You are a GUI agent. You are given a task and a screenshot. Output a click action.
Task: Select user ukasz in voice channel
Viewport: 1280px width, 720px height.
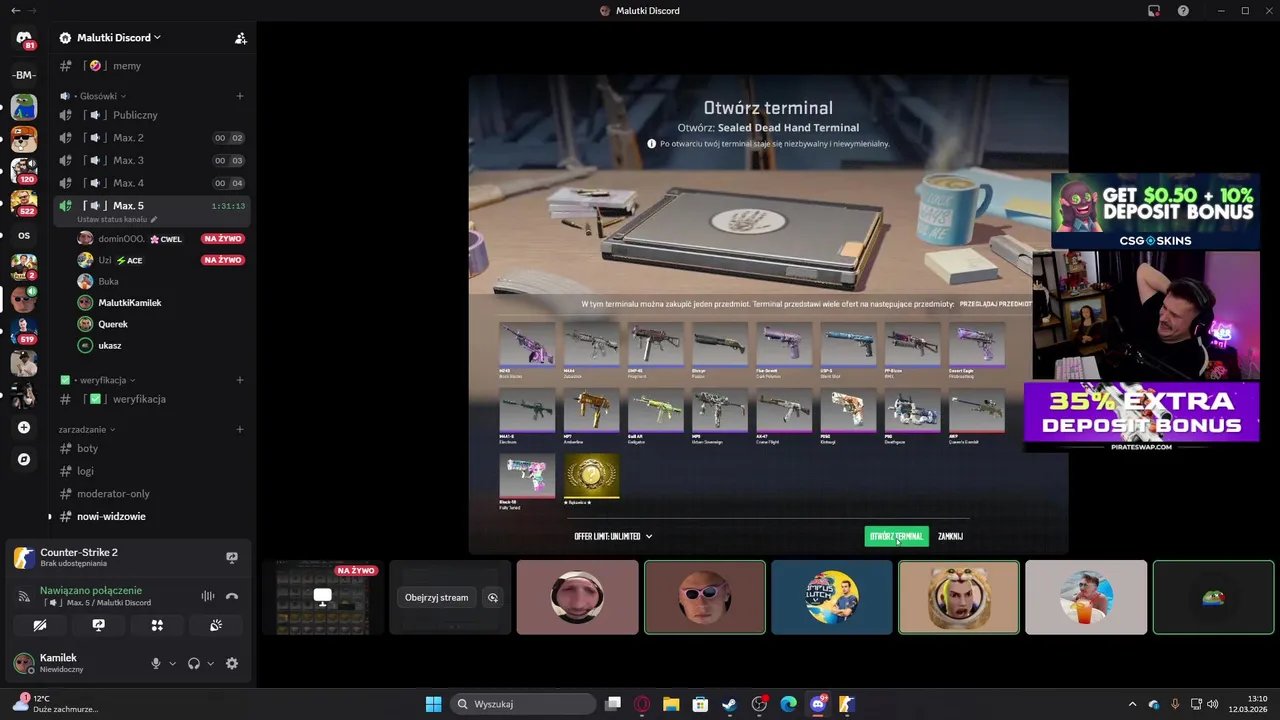160,345
